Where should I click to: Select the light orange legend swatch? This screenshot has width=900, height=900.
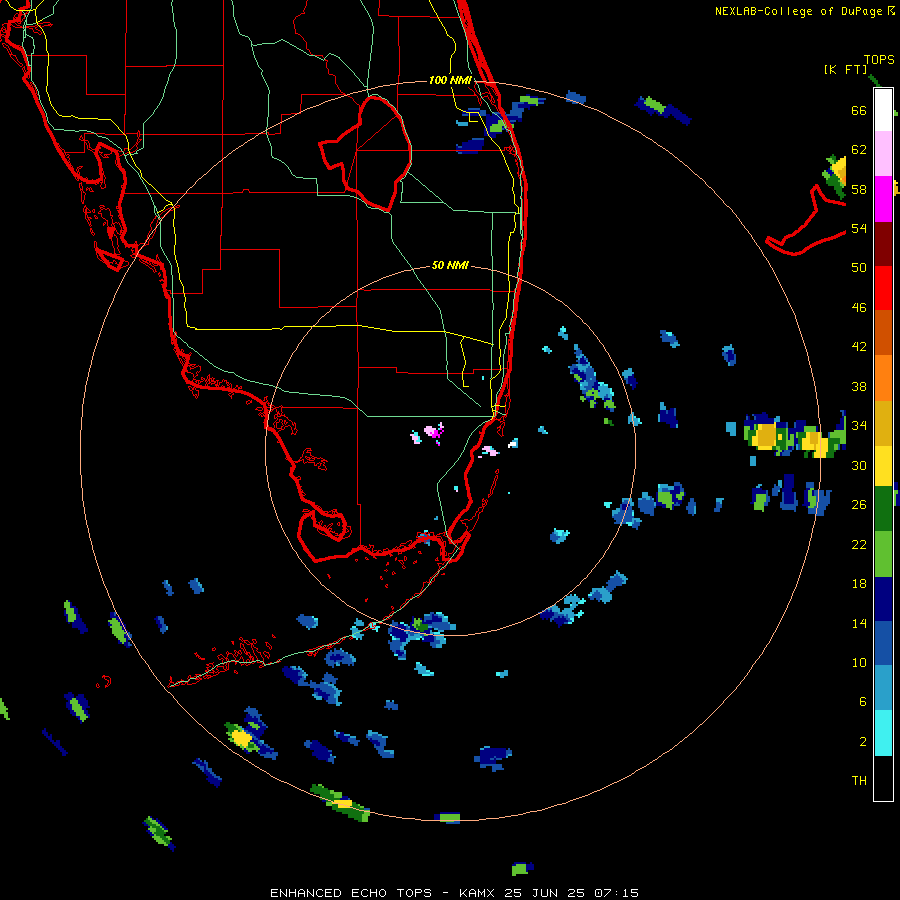[x=883, y=378]
